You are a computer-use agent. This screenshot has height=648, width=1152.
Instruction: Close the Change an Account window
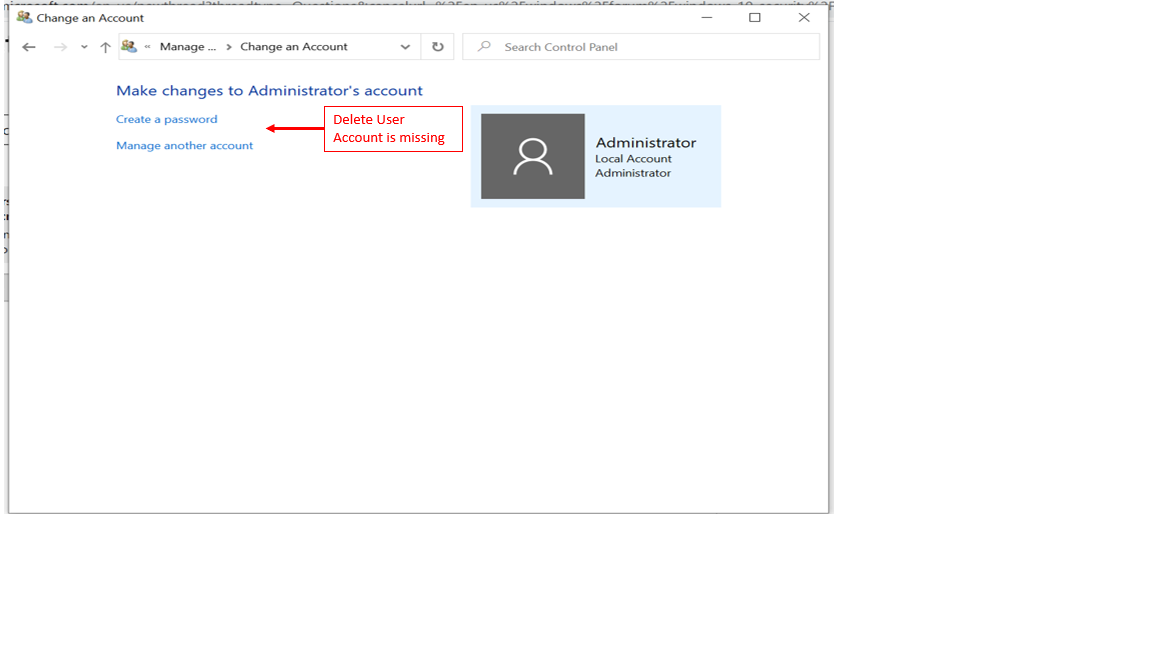[x=804, y=18]
